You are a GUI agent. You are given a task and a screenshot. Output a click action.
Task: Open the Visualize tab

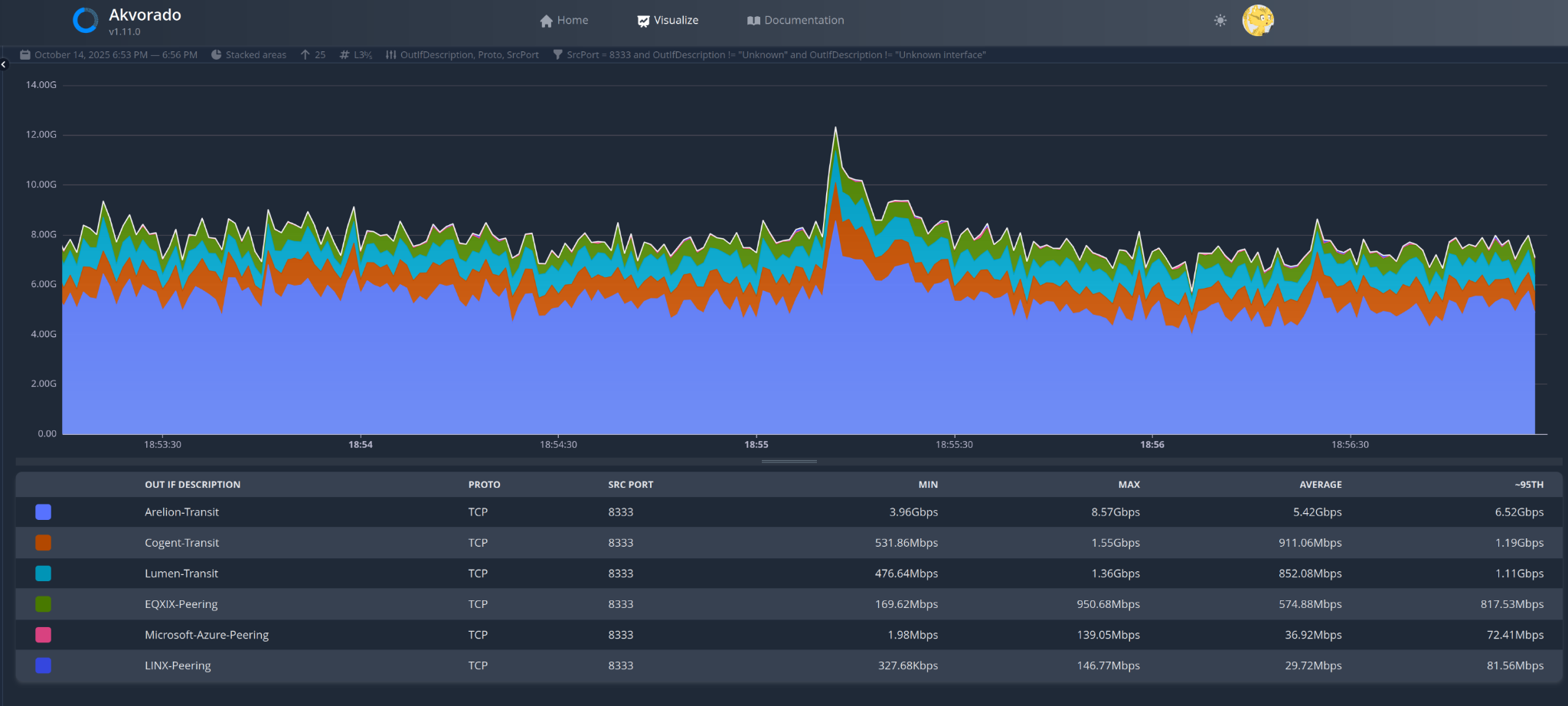(x=668, y=21)
